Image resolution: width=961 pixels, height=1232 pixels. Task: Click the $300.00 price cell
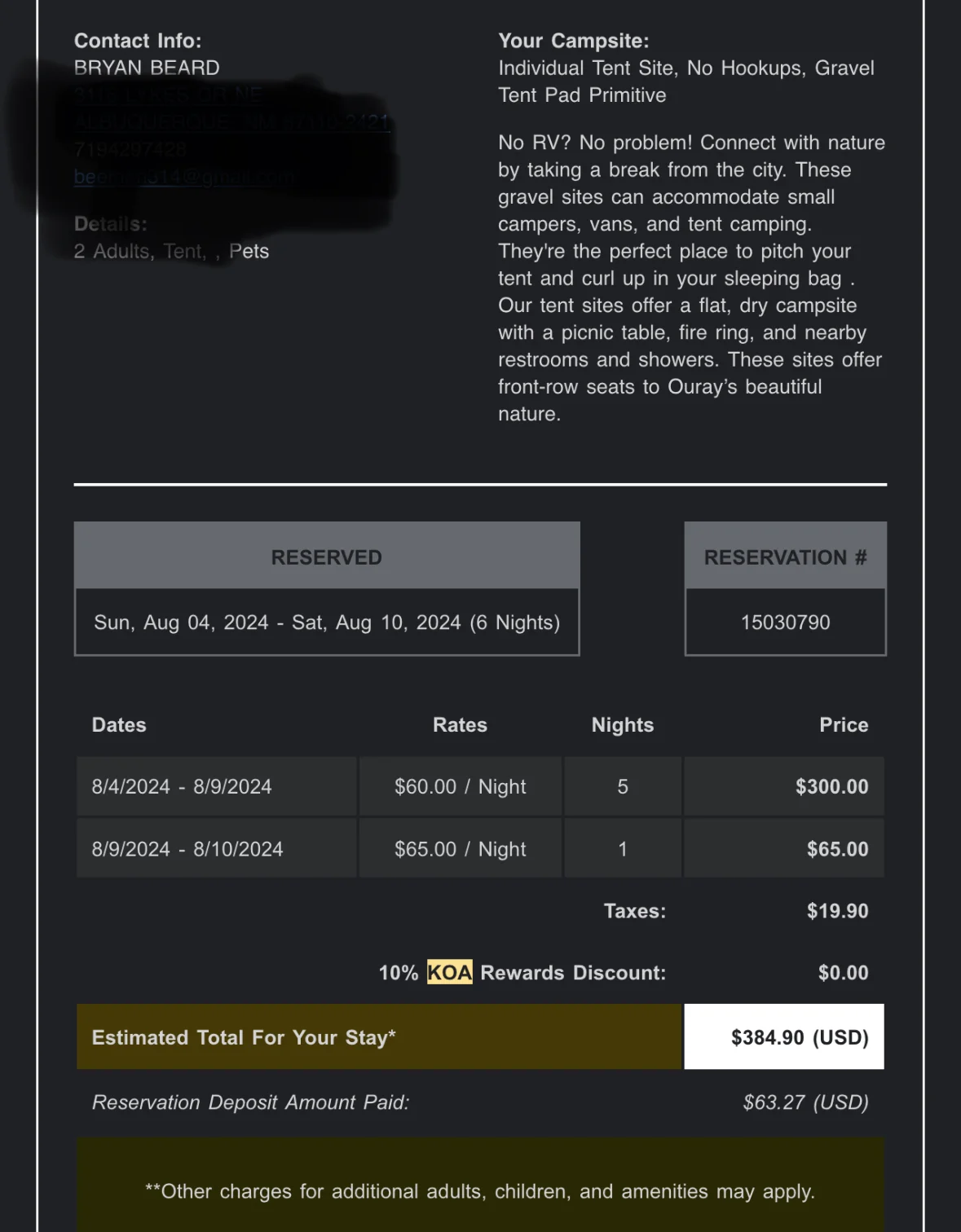(x=831, y=787)
